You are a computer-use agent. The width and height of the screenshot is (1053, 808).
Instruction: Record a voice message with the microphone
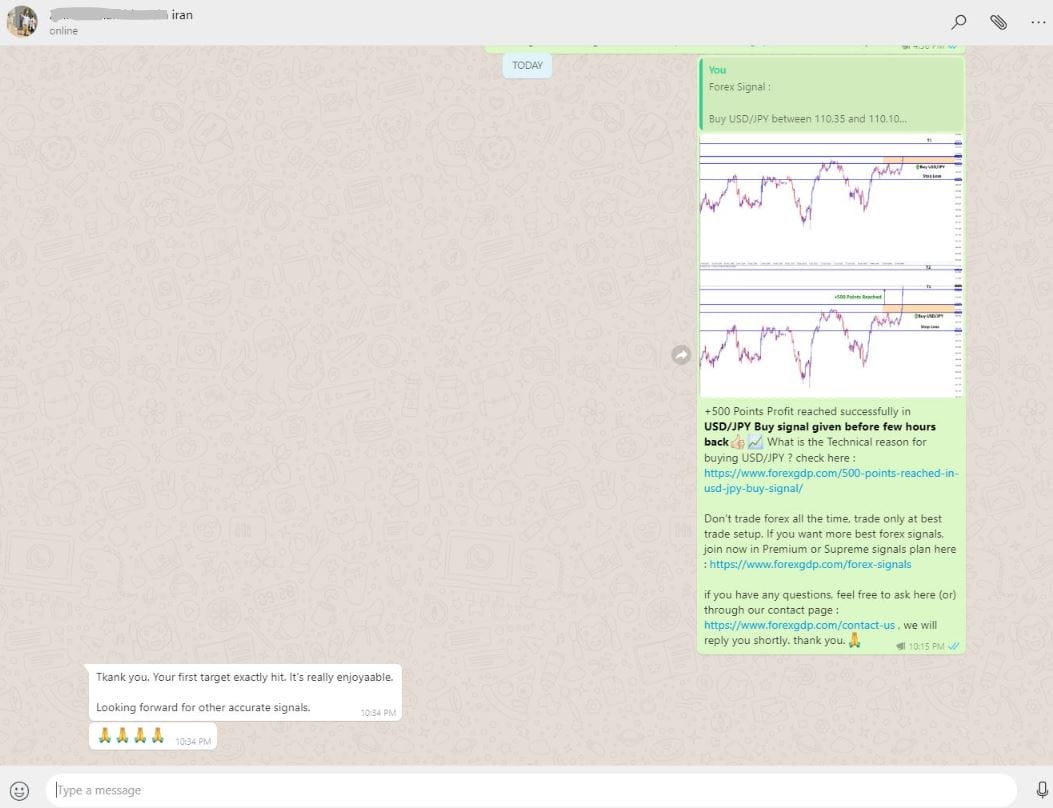1042,790
